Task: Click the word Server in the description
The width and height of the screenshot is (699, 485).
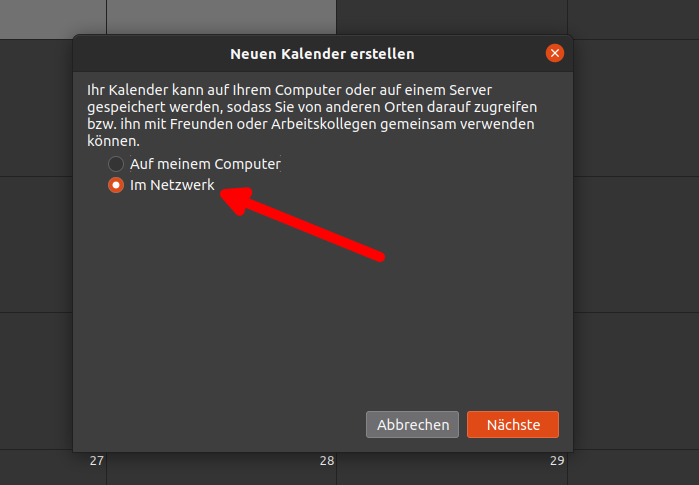Action: pos(470,90)
